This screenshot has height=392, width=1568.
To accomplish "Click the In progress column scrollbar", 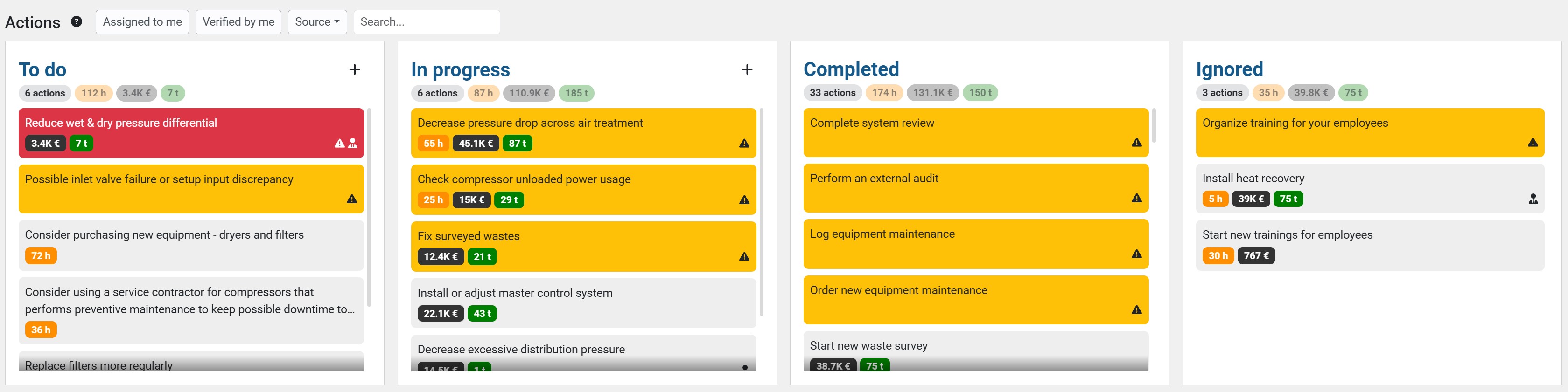I will 762,212.
